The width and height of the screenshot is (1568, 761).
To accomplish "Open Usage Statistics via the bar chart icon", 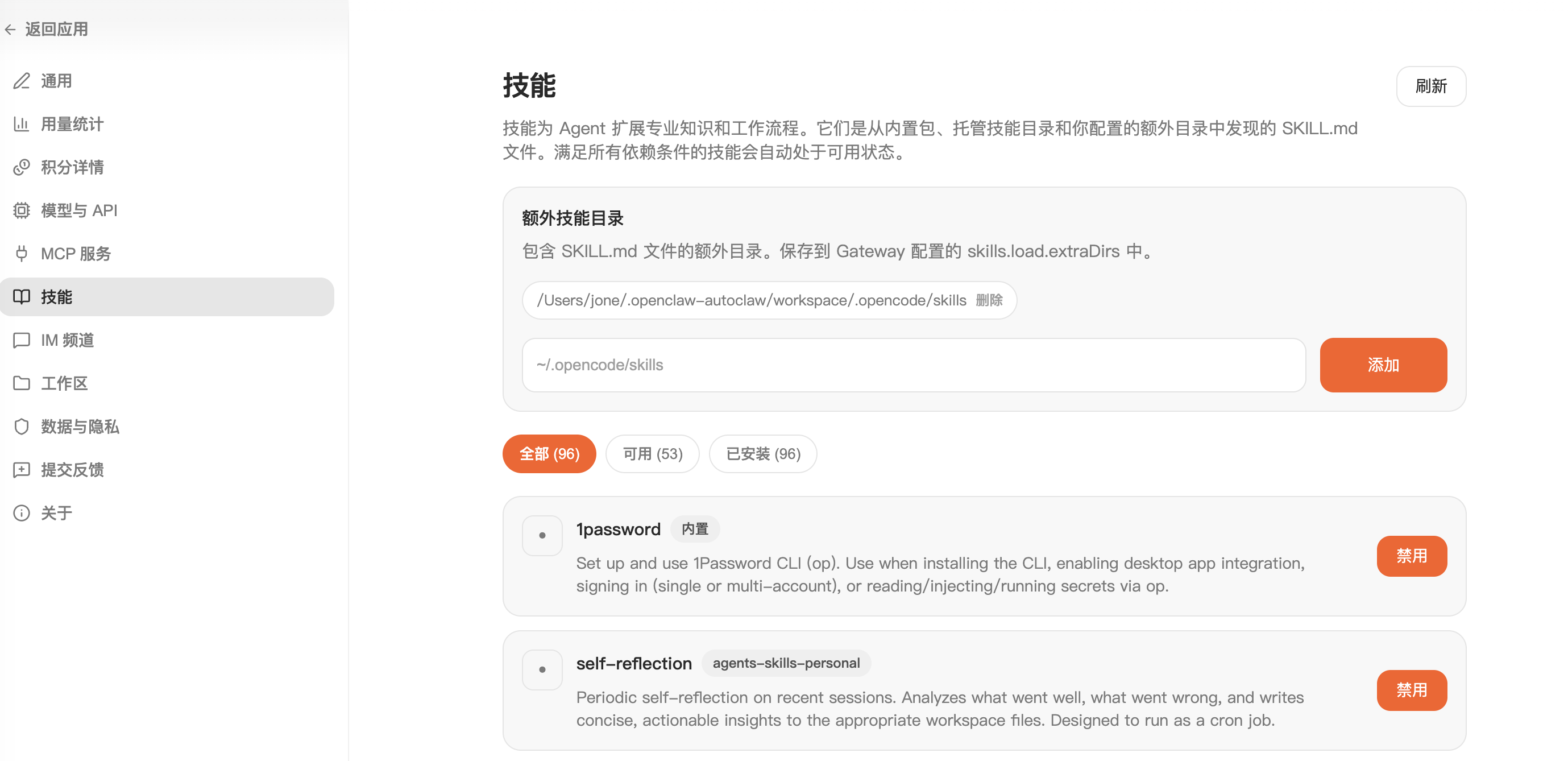I will click(21, 124).
